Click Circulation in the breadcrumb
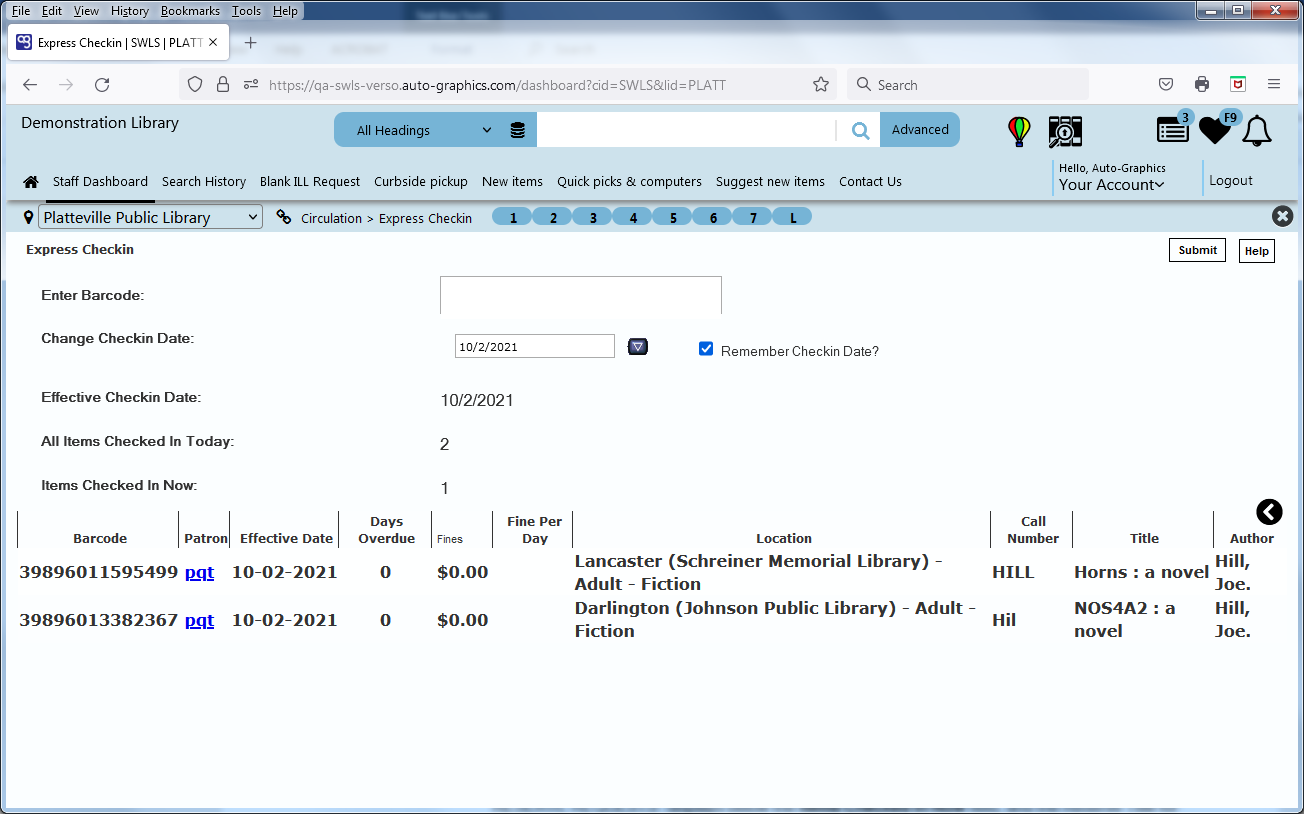Image resolution: width=1304 pixels, height=814 pixels. [x=331, y=218]
